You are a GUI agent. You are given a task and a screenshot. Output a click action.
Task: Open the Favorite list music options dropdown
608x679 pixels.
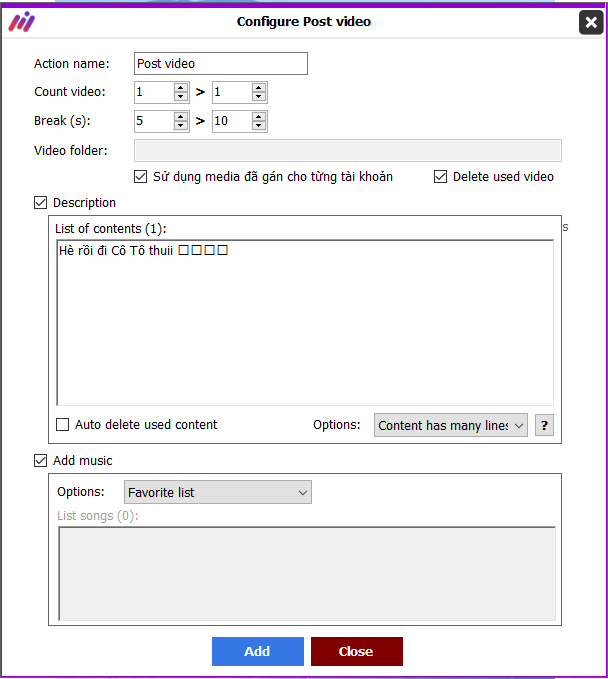(218, 492)
